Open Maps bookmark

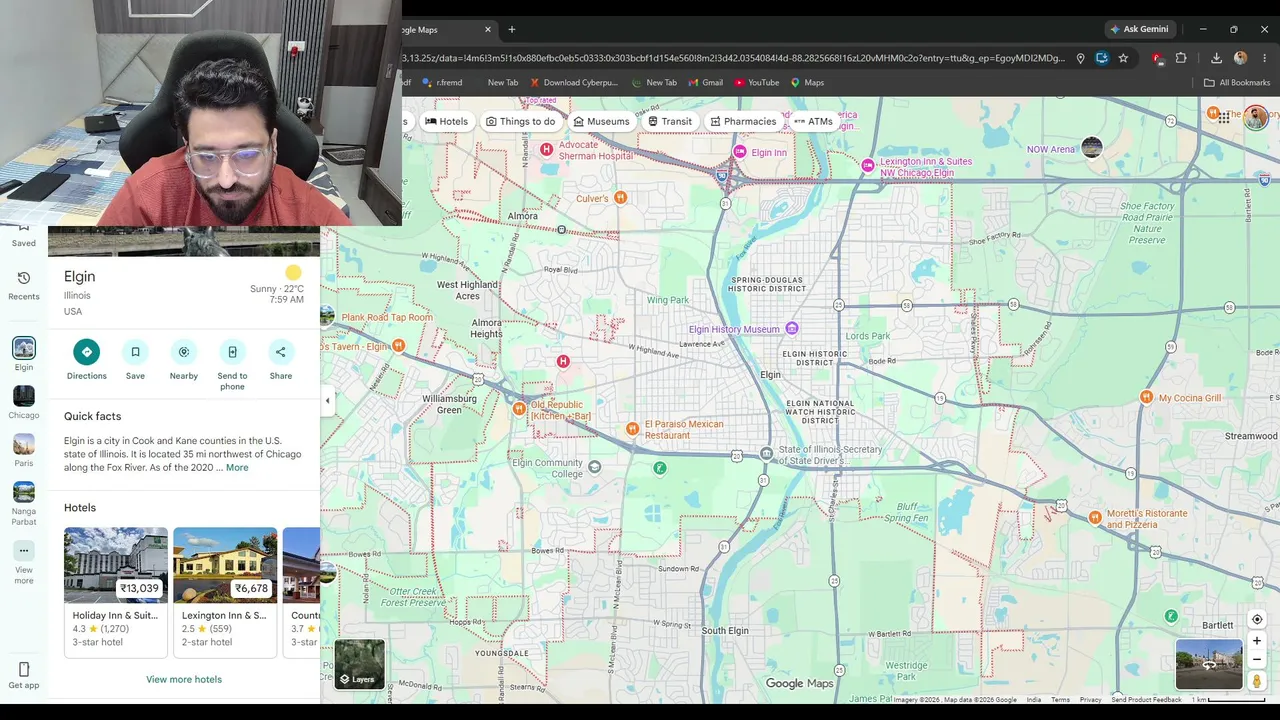[x=807, y=83]
